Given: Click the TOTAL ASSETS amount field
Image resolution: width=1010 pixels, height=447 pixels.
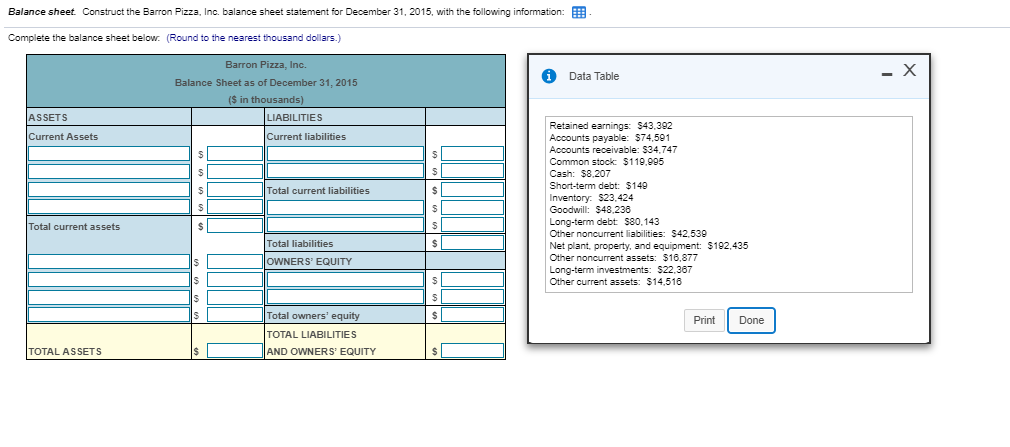Looking at the screenshot, I should 234,350.
